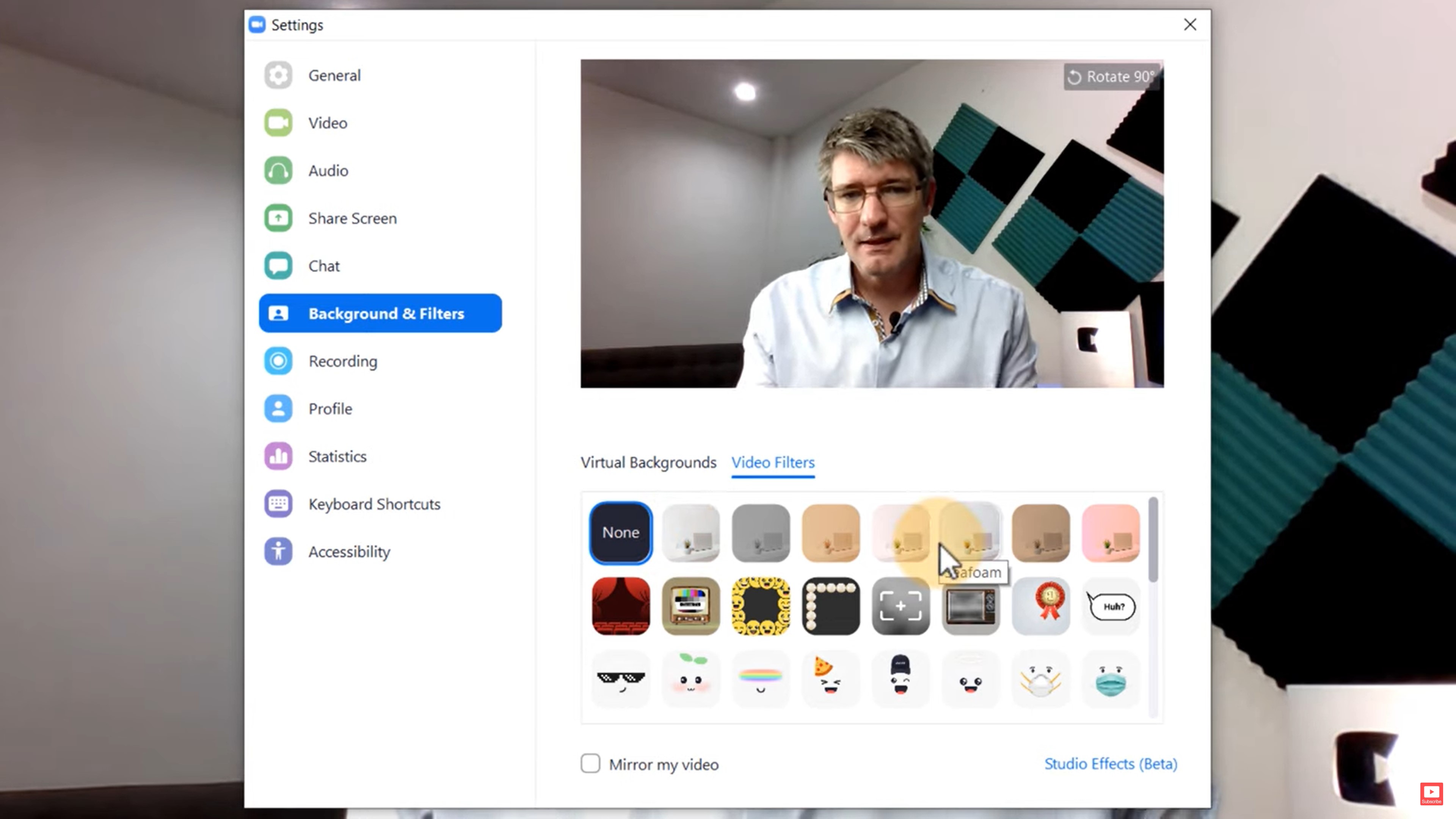Open Studio Effects Beta settings
Viewport: 1456px width, 819px height.
(1109, 763)
